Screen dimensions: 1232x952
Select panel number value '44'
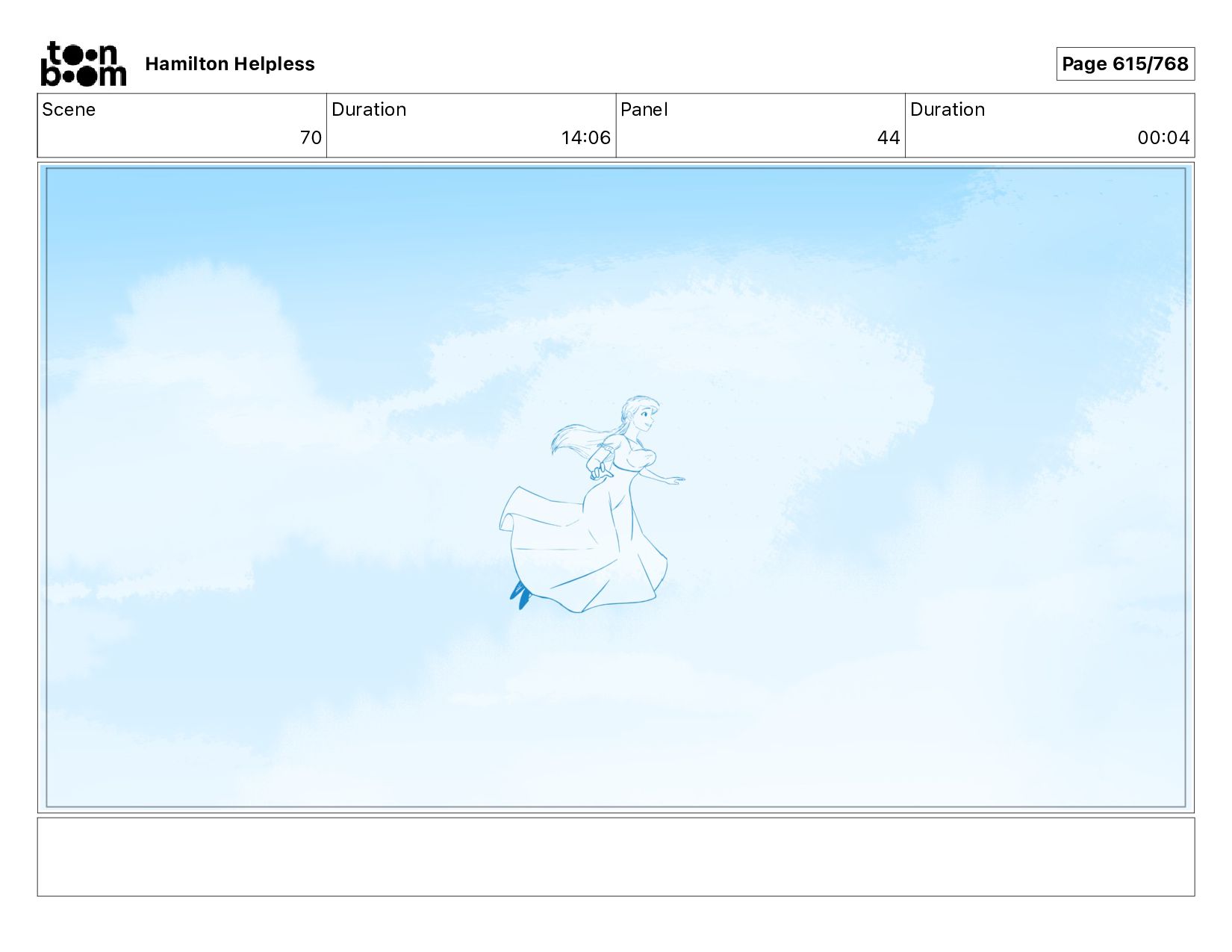(889, 138)
